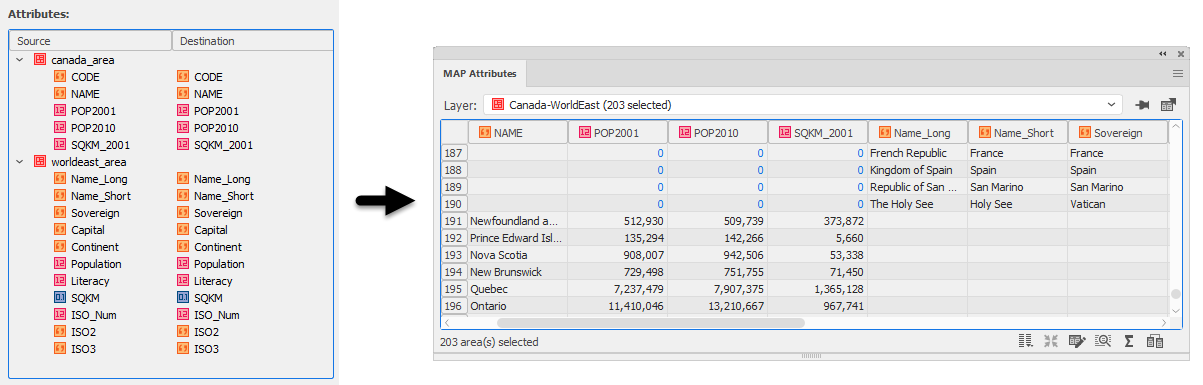Click the source POP2010 attribute
The width and height of the screenshot is (1203, 385).
94,128
